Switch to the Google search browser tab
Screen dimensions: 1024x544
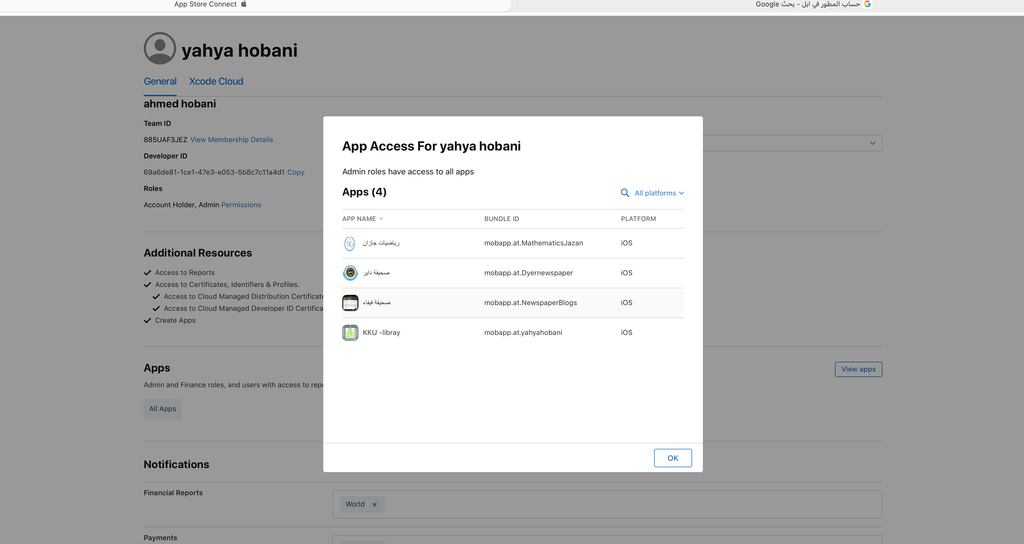(x=814, y=5)
